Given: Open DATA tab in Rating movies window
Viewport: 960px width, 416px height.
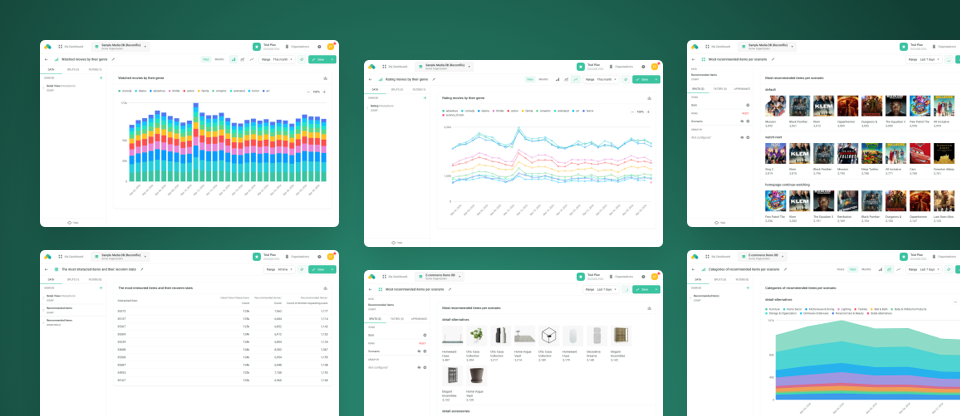Looking at the screenshot, I should tap(375, 89).
